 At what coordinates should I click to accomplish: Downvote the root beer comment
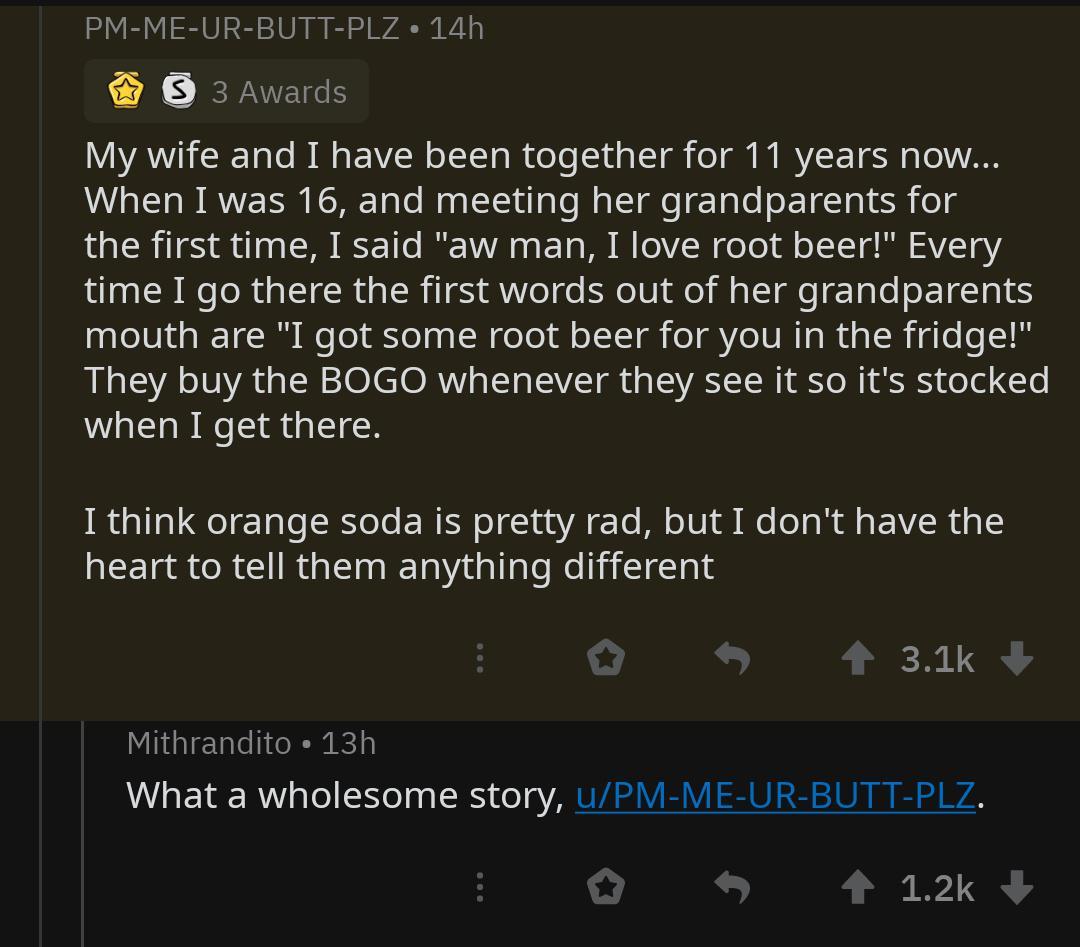click(x=1016, y=658)
